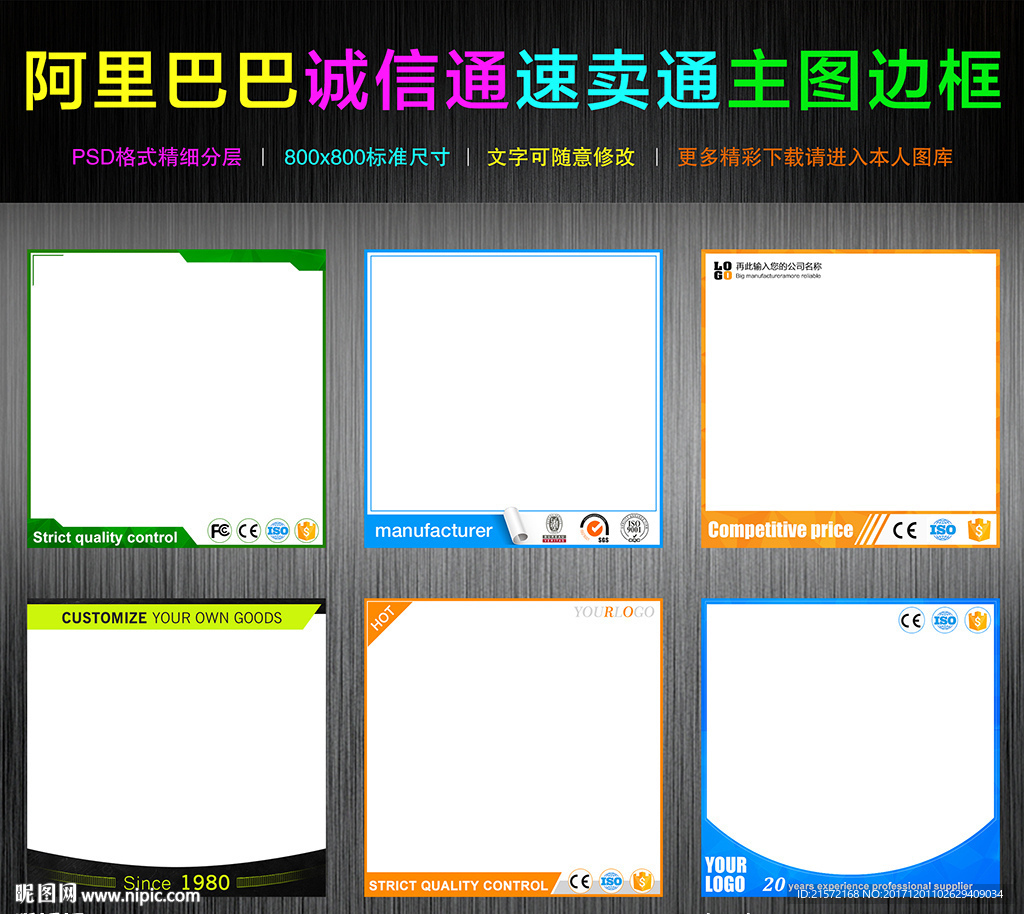
Task: Click the dollar shield atop blue curved frame
Action: click(x=978, y=620)
